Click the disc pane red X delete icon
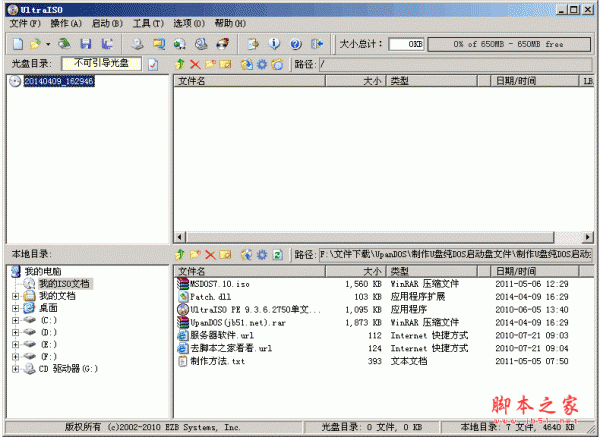Screen dimensions: 600x437 [x=195, y=64]
